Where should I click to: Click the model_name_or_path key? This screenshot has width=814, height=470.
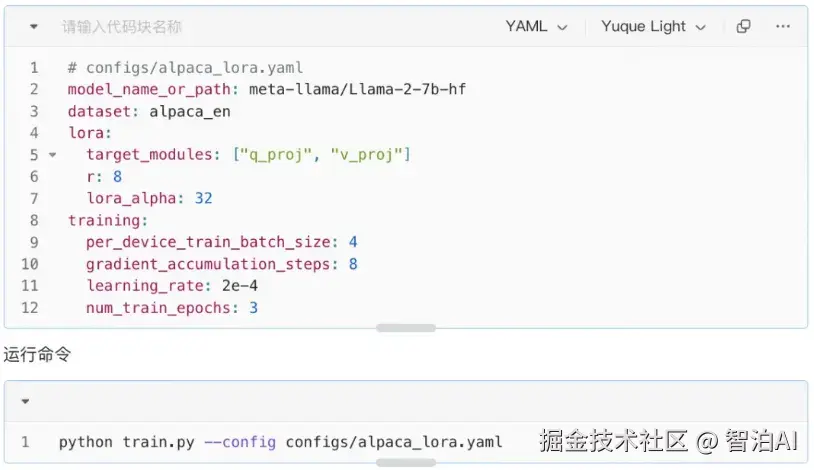pos(149,90)
